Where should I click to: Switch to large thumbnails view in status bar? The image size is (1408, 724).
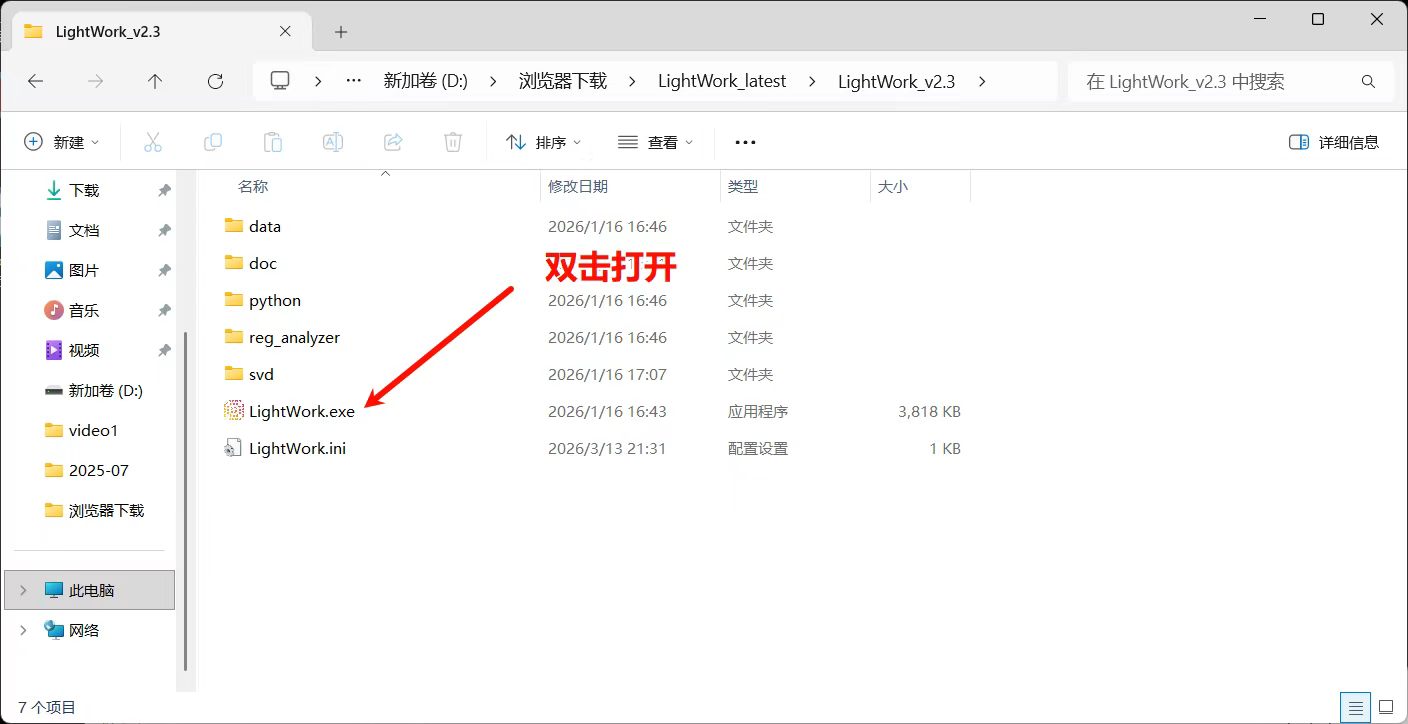point(1385,707)
